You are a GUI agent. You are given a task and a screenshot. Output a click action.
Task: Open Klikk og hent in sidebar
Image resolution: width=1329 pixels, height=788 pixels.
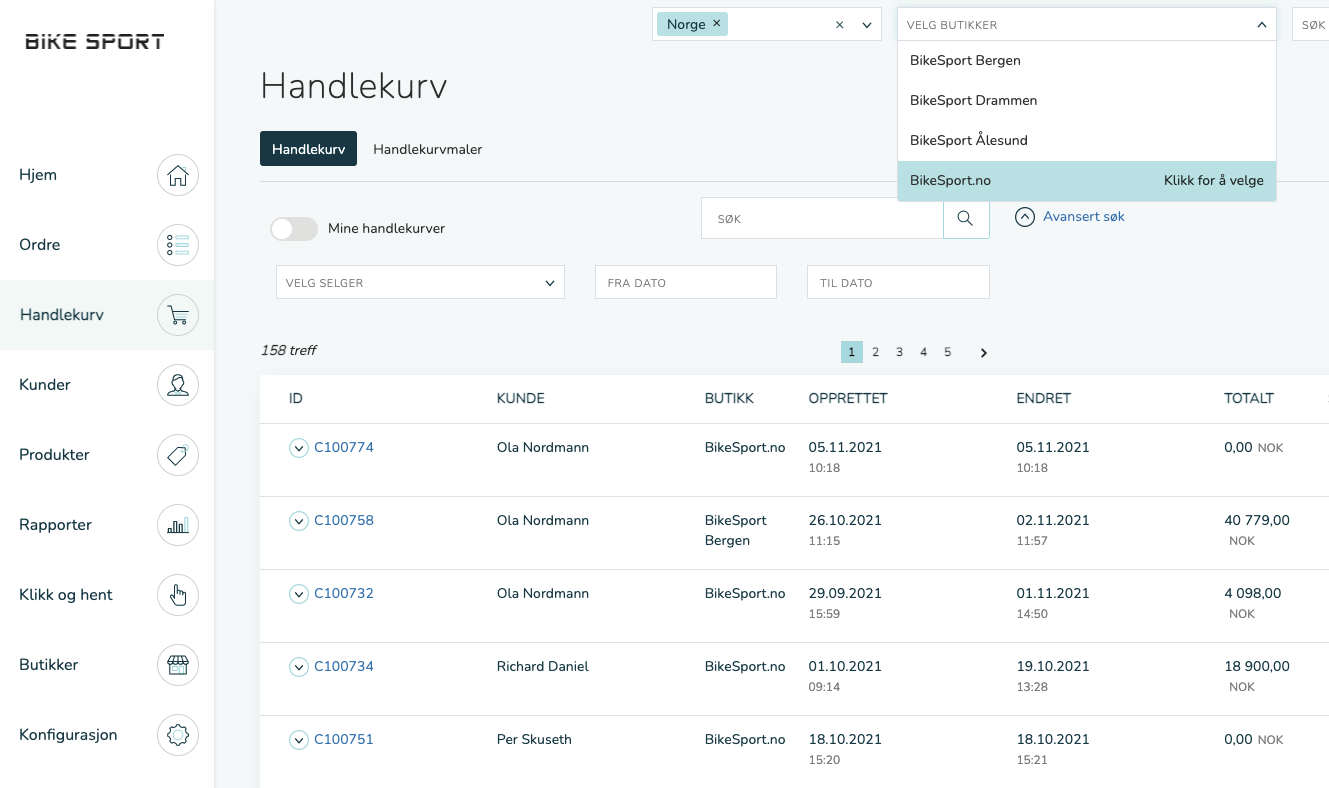[66, 595]
